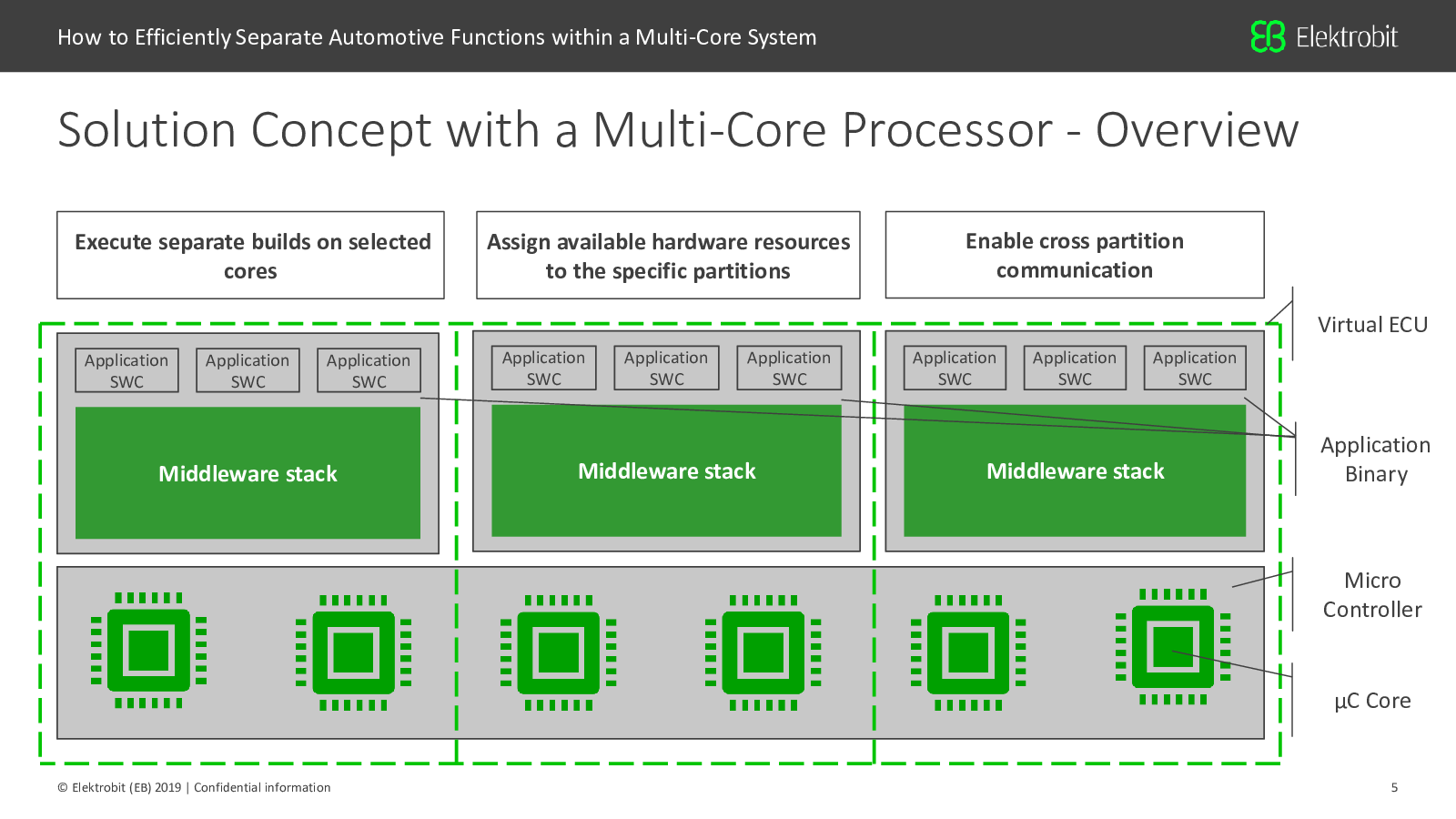Click the second Application SWC box in the left partition
Image resolution: width=1456 pixels, height=819 pixels.
pyautogui.click(x=248, y=370)
